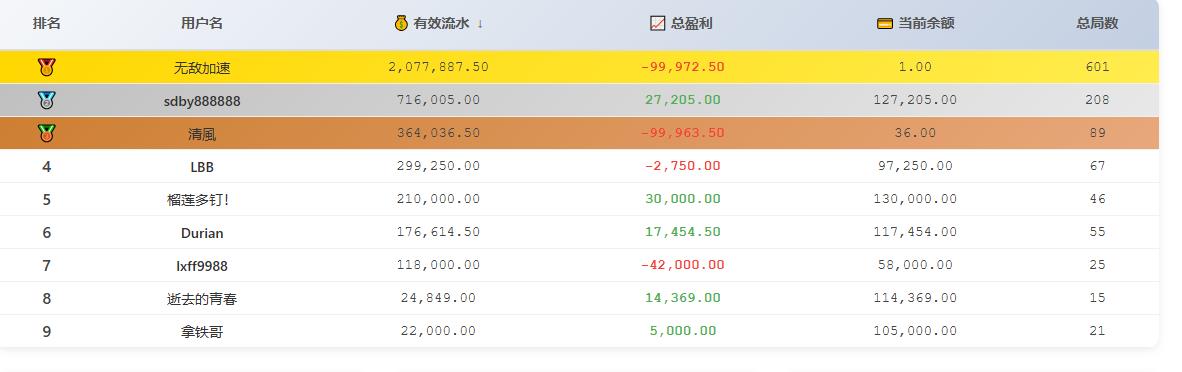Image resolution: width=1182 pixels, height=372 pixels.
Task: Click profit value 5,000.00
Action: [682, 331]
